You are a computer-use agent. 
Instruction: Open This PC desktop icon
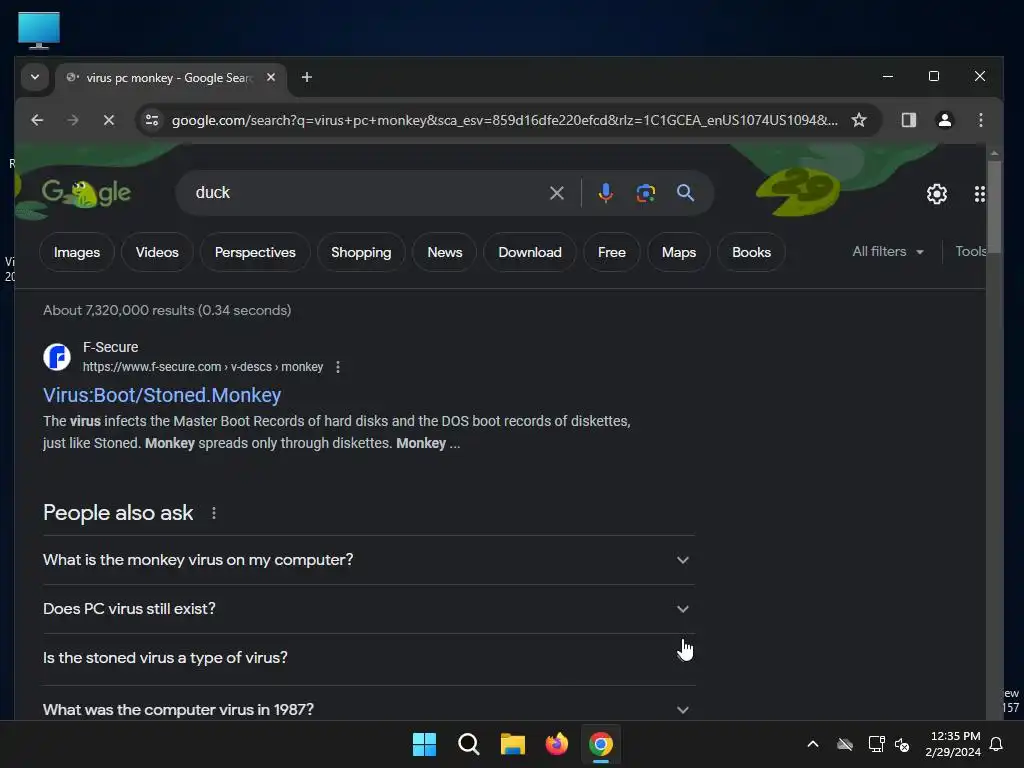point(39,30)
